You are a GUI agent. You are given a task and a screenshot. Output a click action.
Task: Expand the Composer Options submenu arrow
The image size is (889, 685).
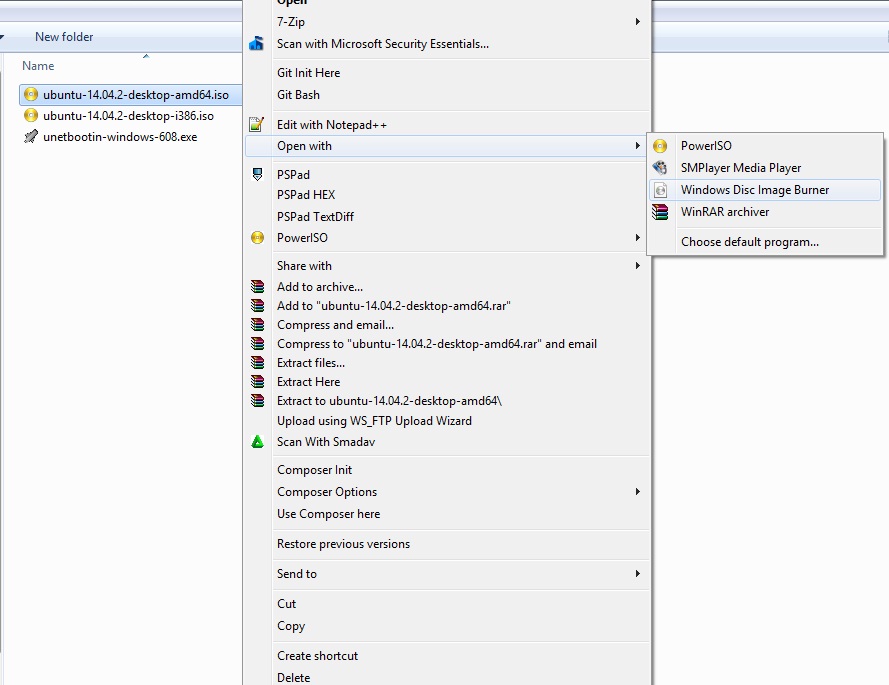pos(638,492)
